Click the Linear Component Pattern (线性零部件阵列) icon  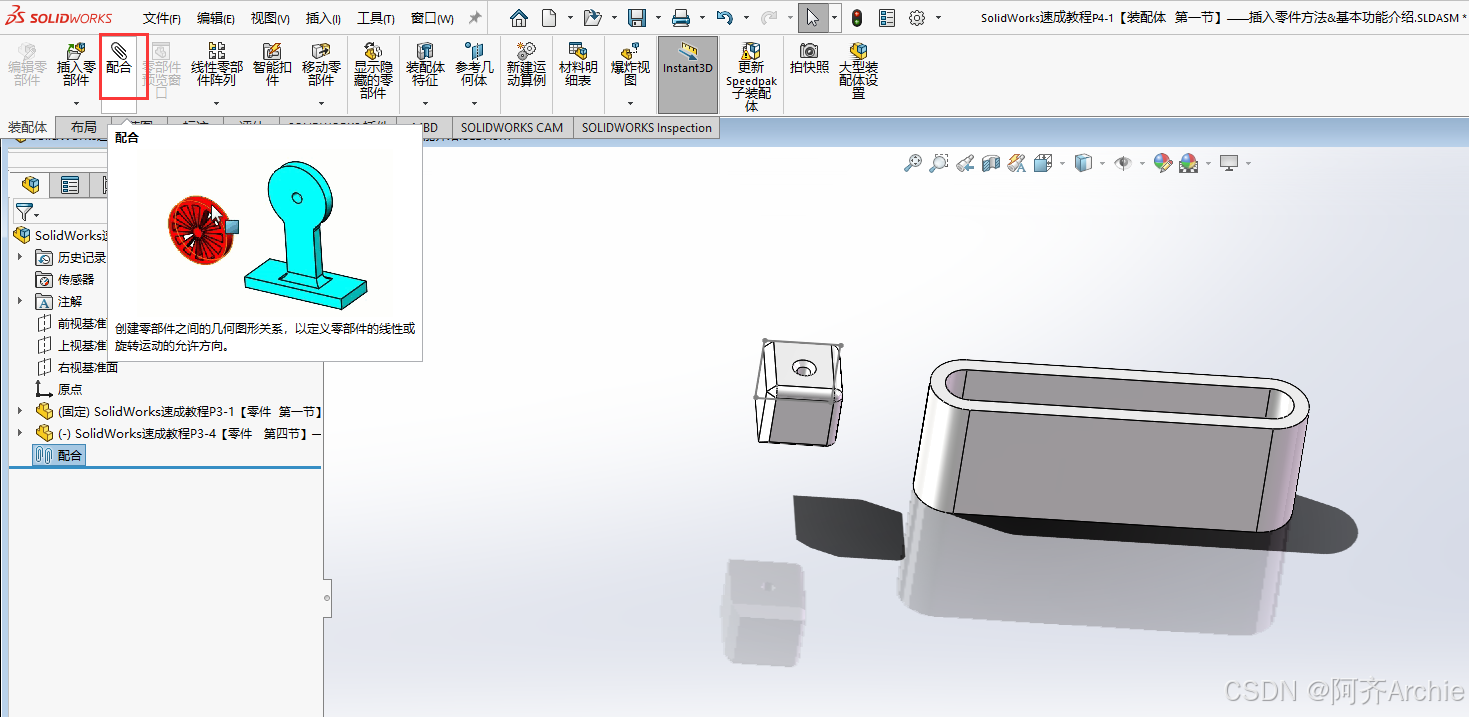tap(217, 51)
